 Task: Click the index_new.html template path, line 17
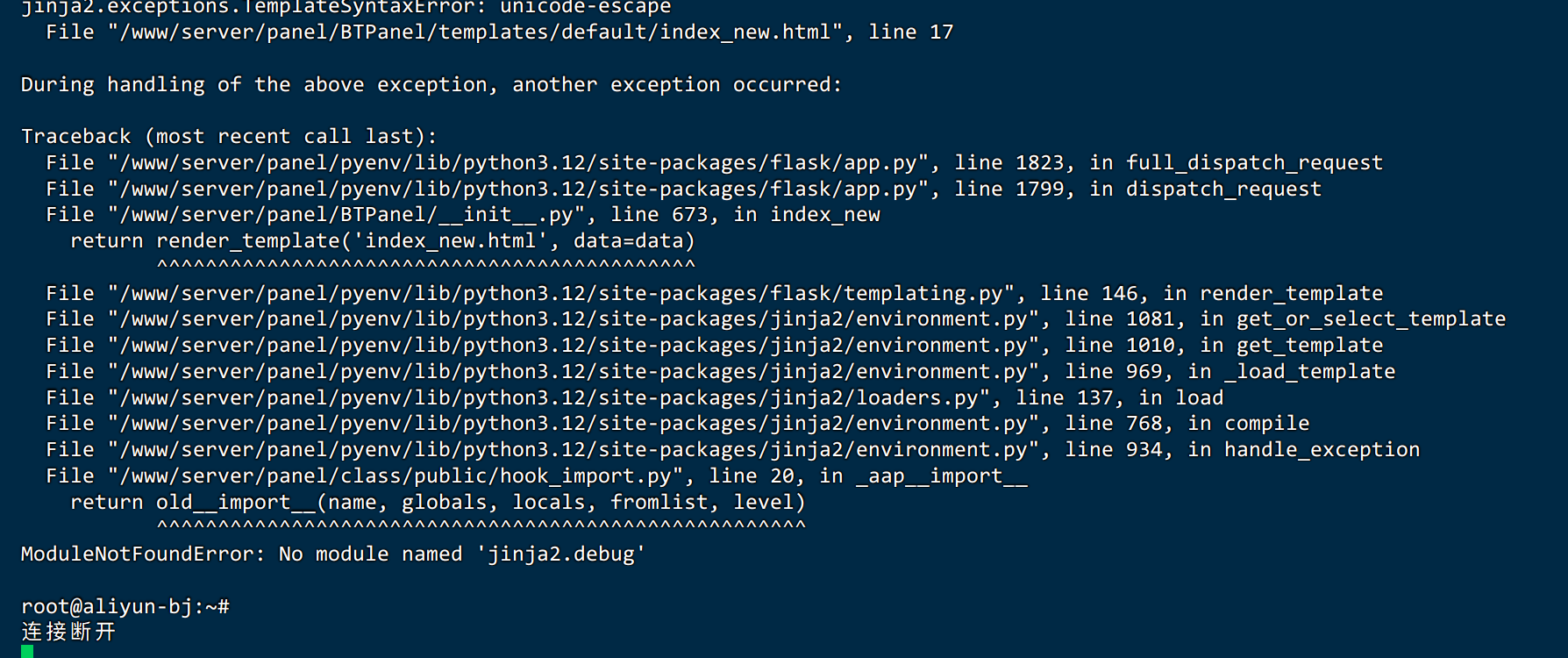(499, 32)
